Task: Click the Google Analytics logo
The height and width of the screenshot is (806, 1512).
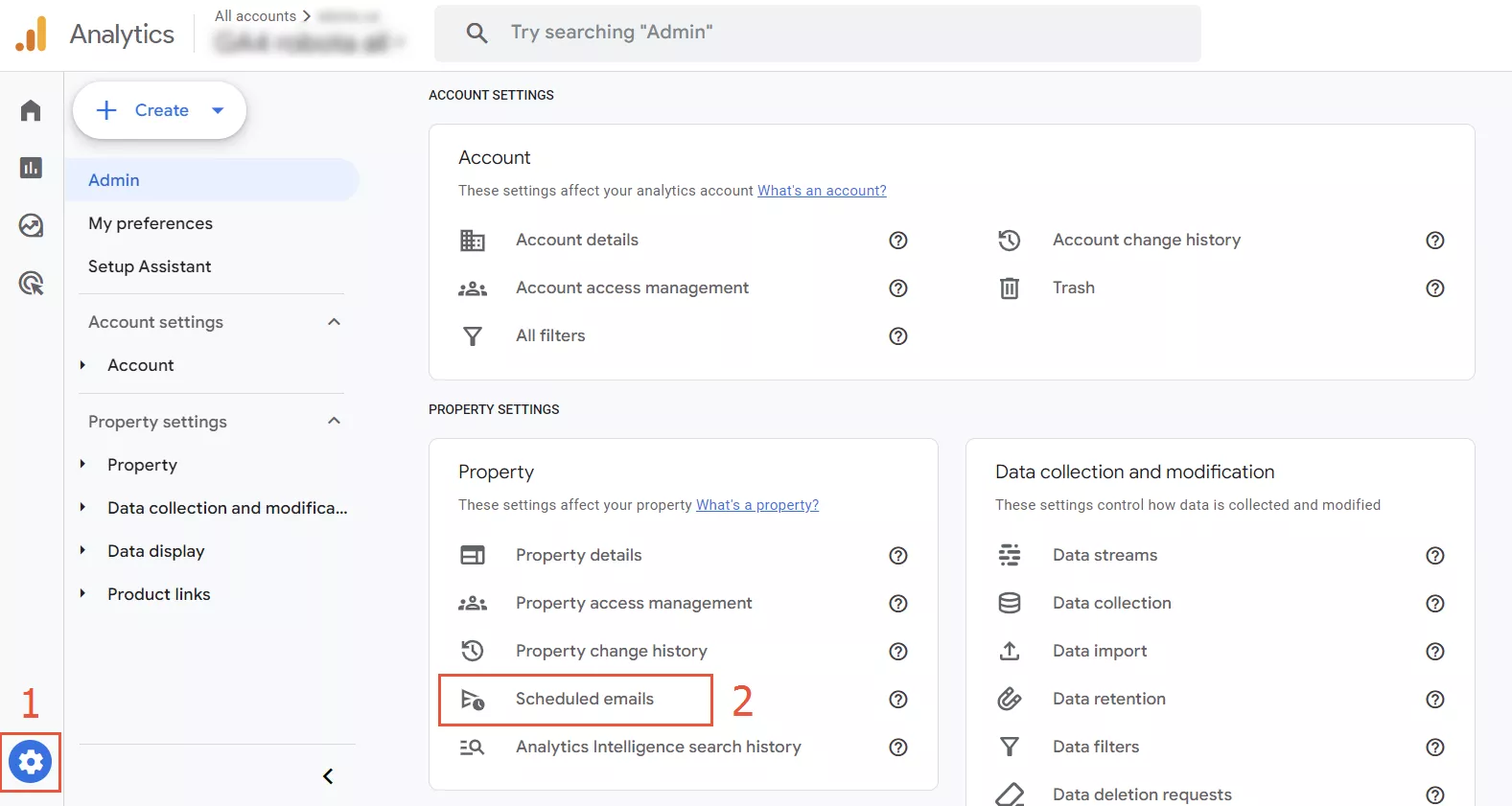Action: tap(31, 35)
